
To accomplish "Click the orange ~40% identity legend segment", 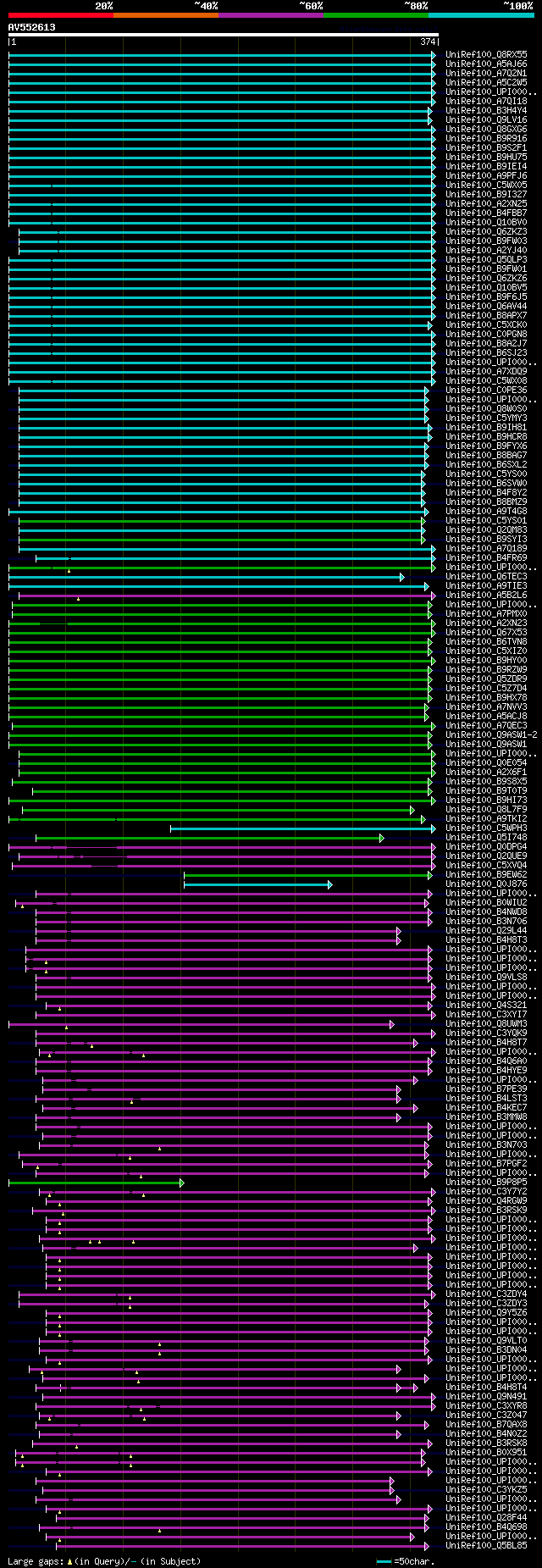I will pos(166,15).
